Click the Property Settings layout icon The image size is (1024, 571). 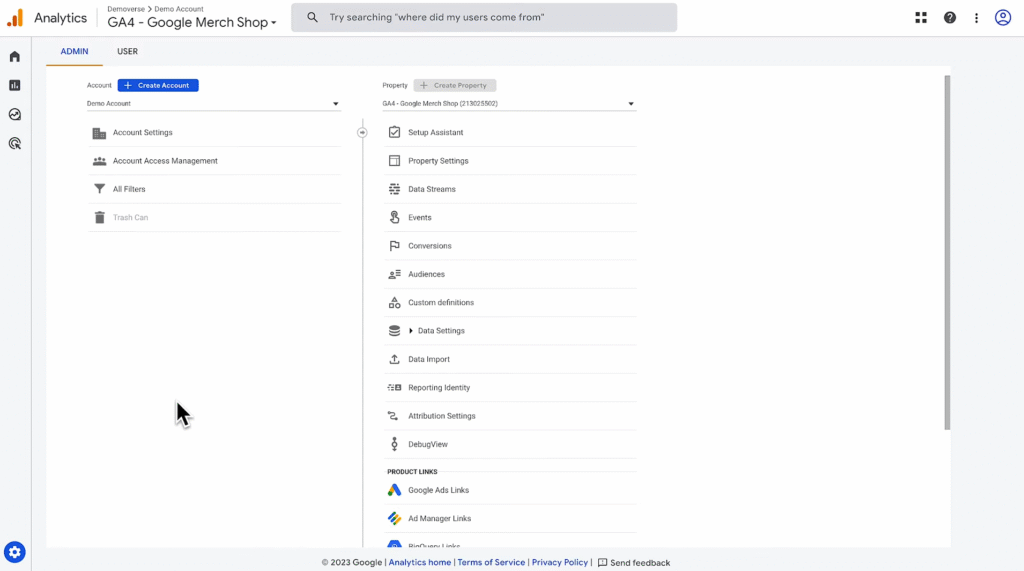click(394, 161)
